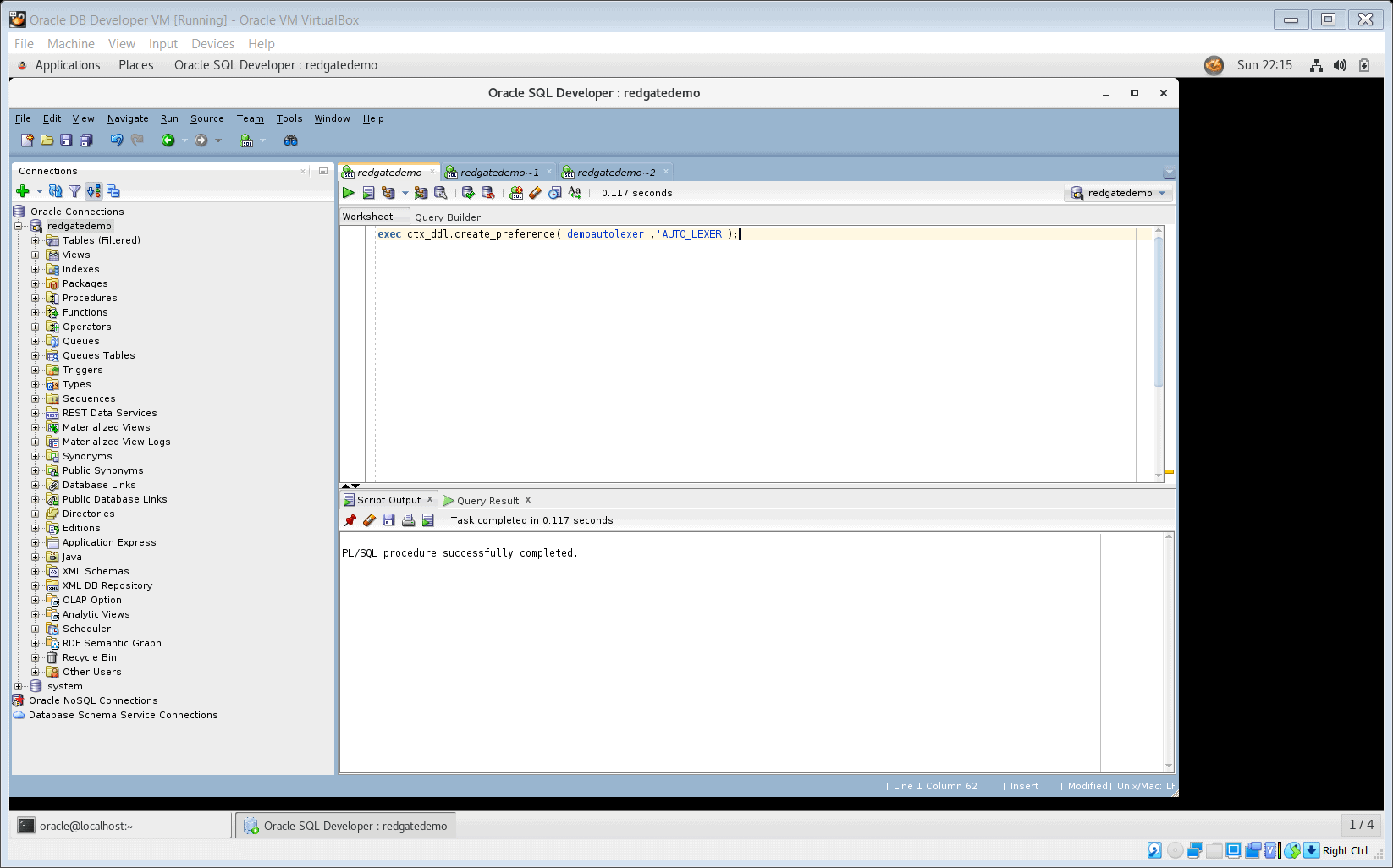
Task: Click the Collapse All icon in Connections
Action: pos(113,191)
